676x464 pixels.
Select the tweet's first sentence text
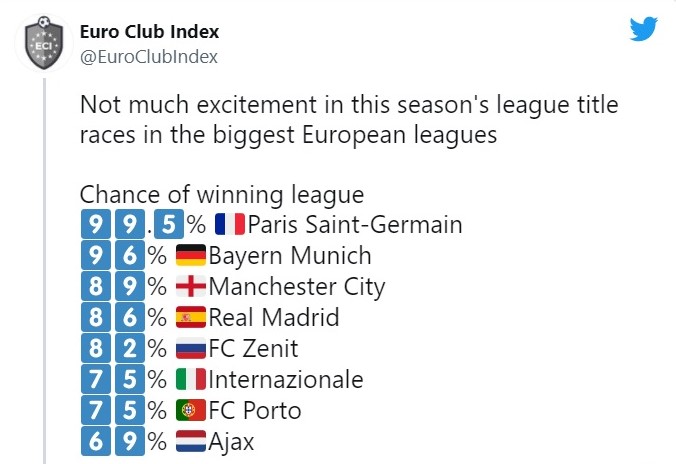(x=349, y=119)
